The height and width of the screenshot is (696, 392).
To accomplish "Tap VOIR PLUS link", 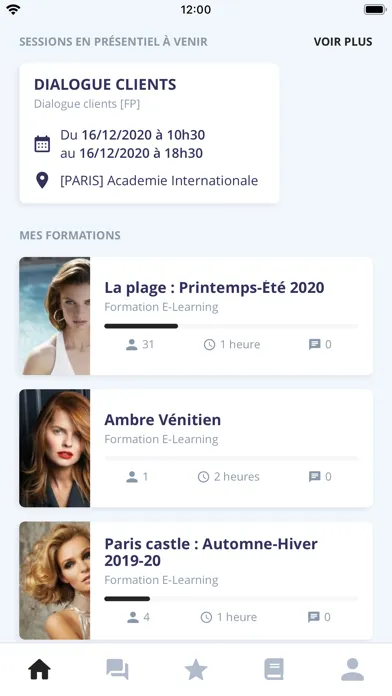I will pos(343,42).
